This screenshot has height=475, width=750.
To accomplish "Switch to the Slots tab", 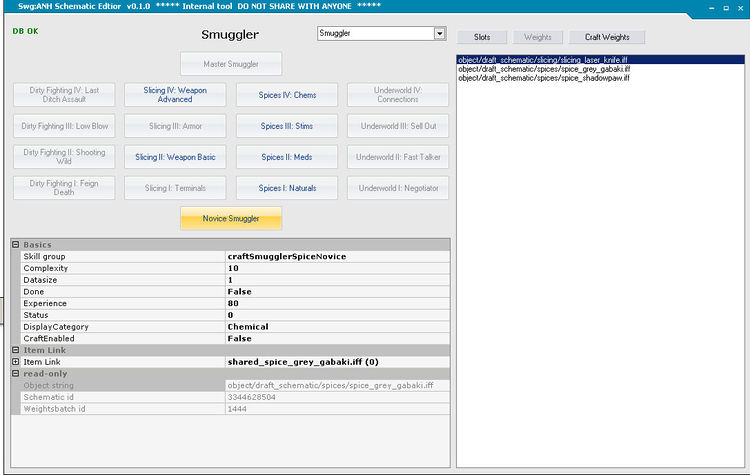I will pos(482,37).
